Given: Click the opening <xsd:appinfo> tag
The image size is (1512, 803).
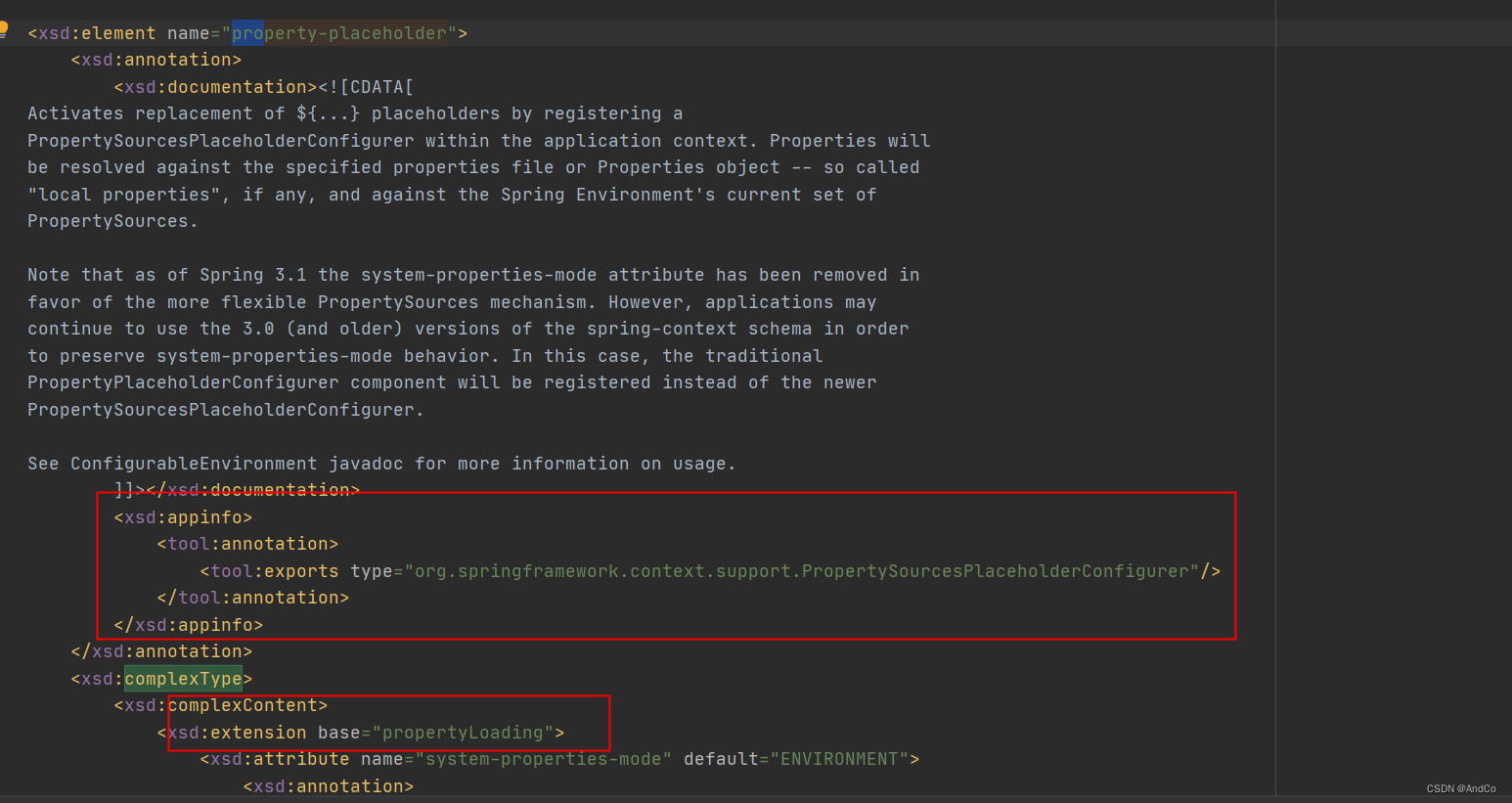Looking at the screenshot, I should coord(183,517).
